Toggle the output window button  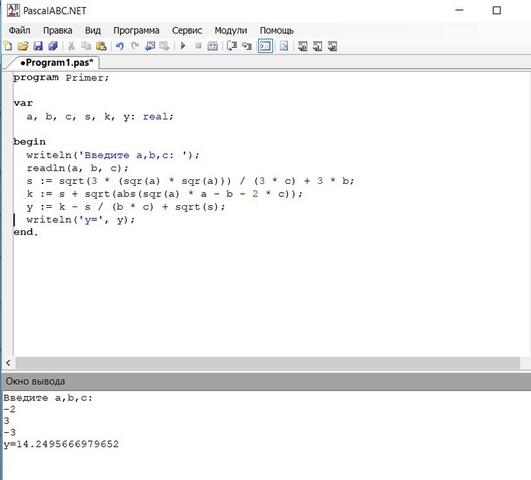point(265,46)
